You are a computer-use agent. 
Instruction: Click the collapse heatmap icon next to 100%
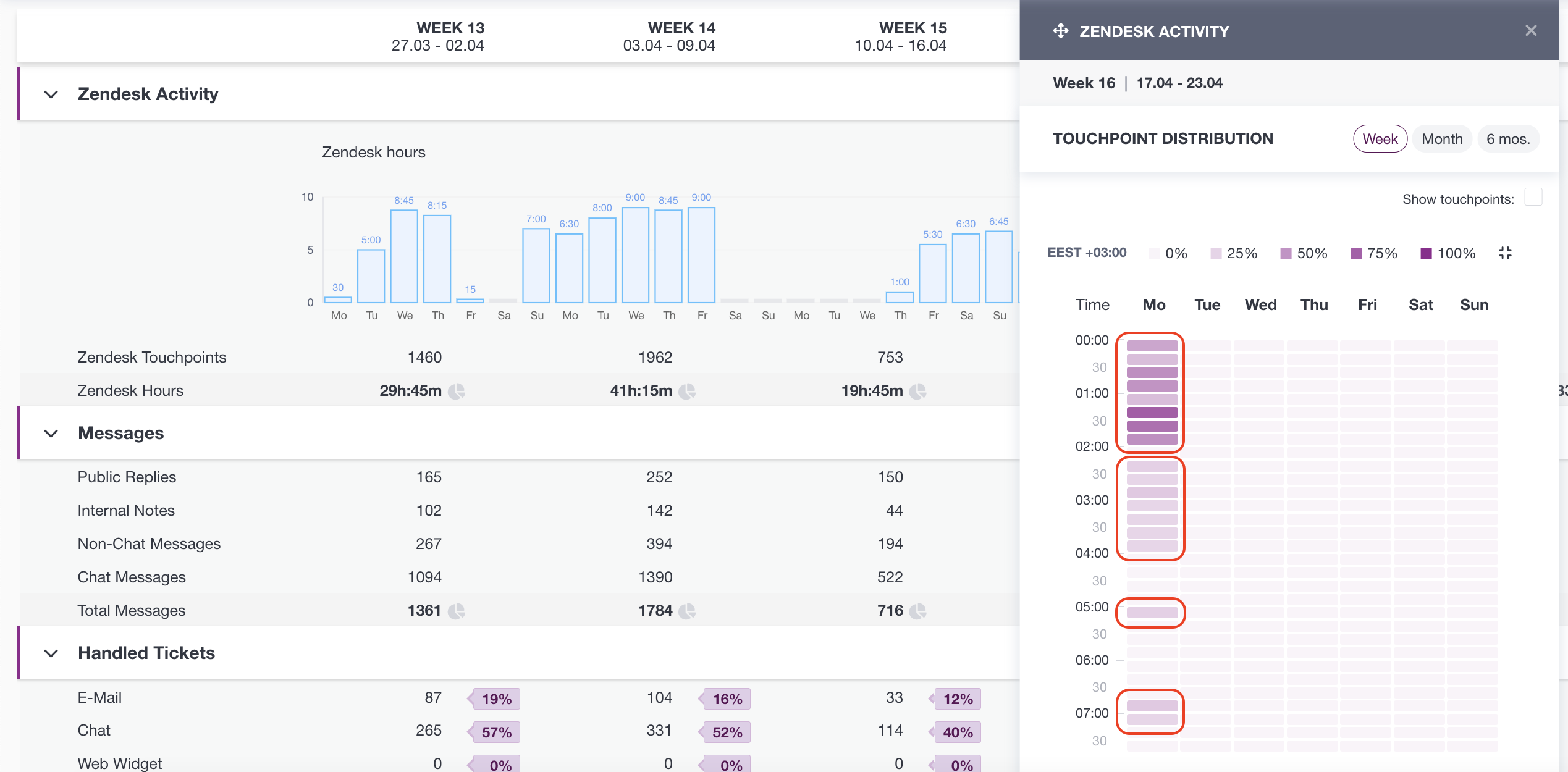pyautogui.click(x=1505, y=253)
